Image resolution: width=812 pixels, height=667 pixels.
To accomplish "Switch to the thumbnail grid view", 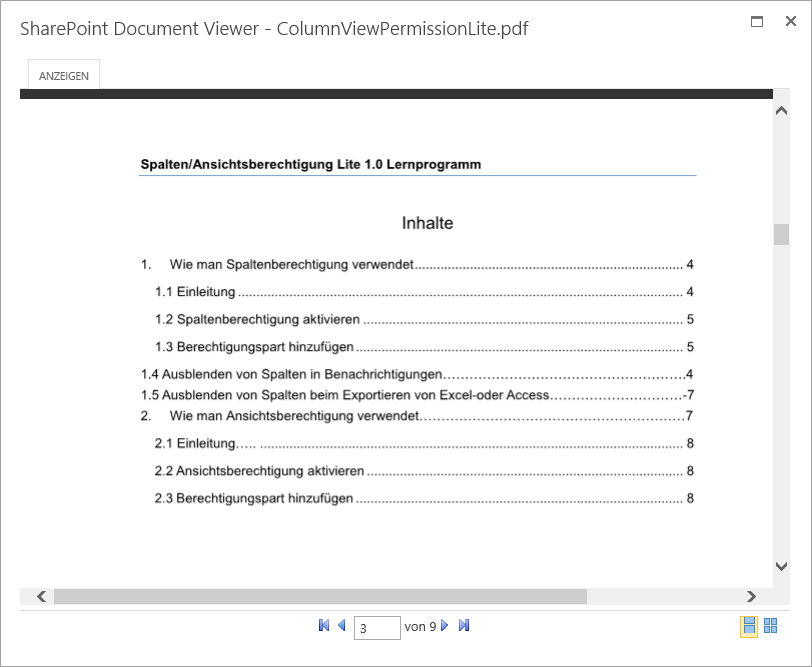I will 771,626.
